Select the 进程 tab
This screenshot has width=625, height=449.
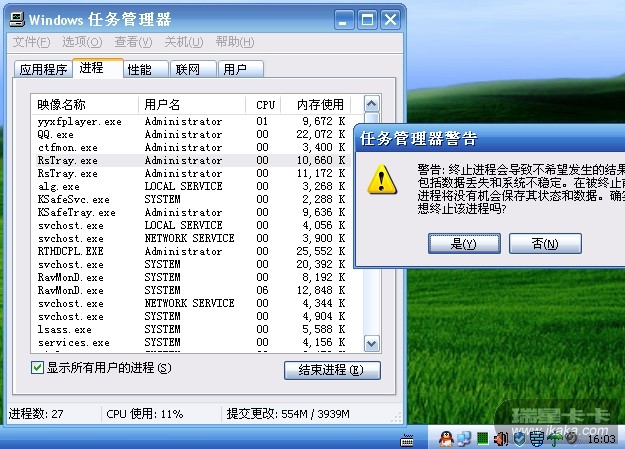[x=98, y=68]
